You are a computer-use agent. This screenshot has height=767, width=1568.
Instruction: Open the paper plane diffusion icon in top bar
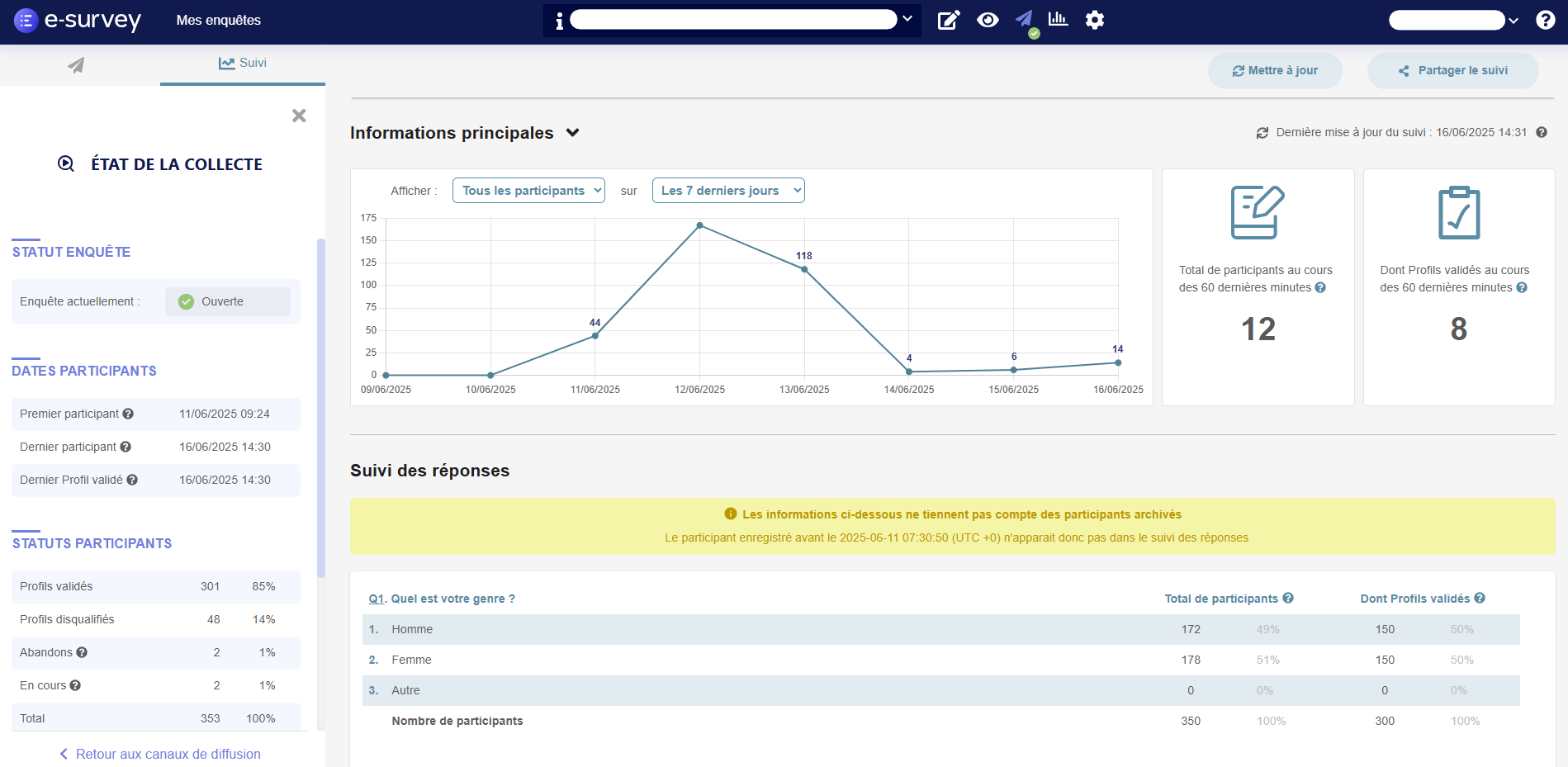pyautogui.click(x=1024, y=20)
